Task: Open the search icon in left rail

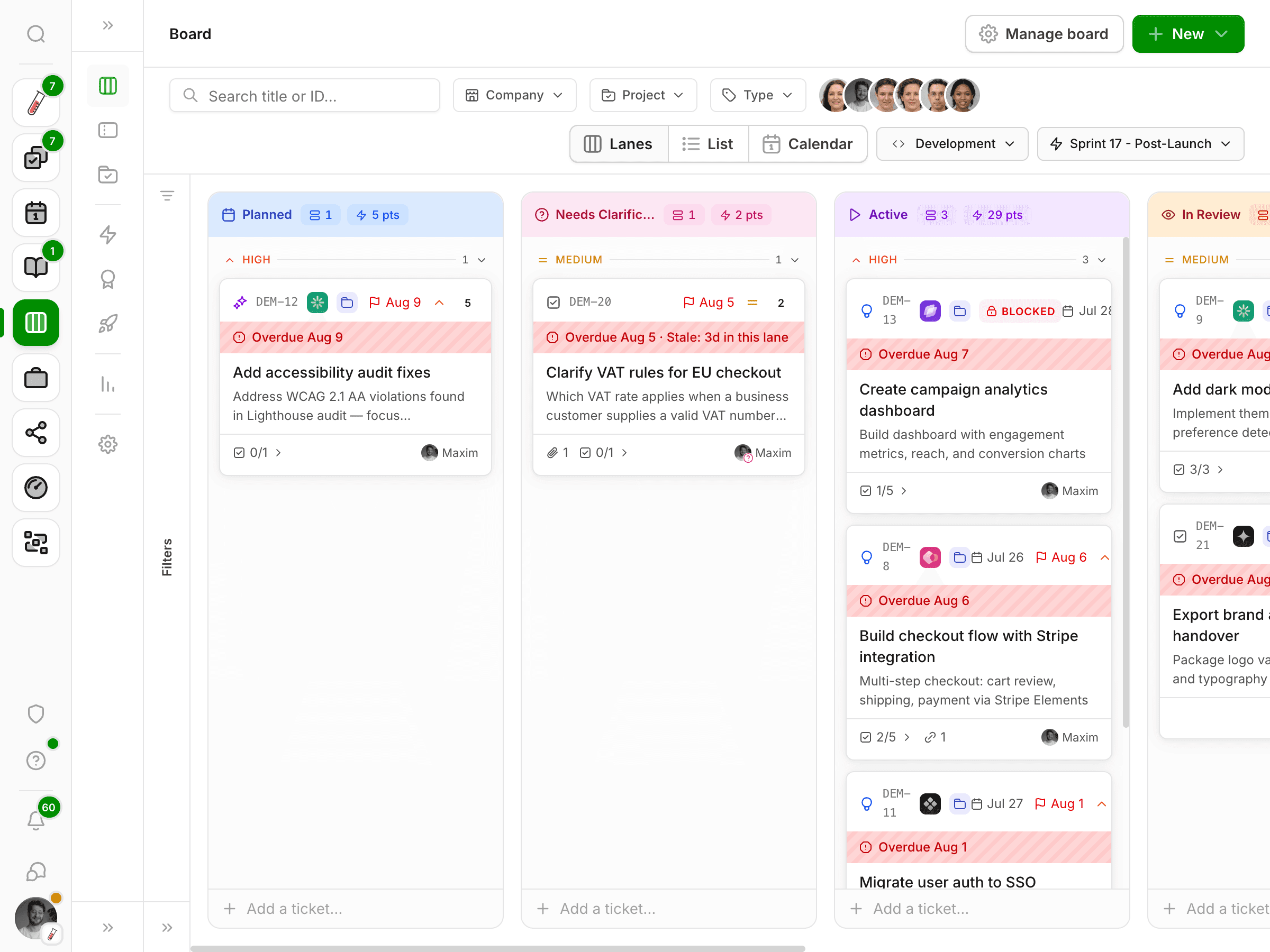Action: point(35,34)
